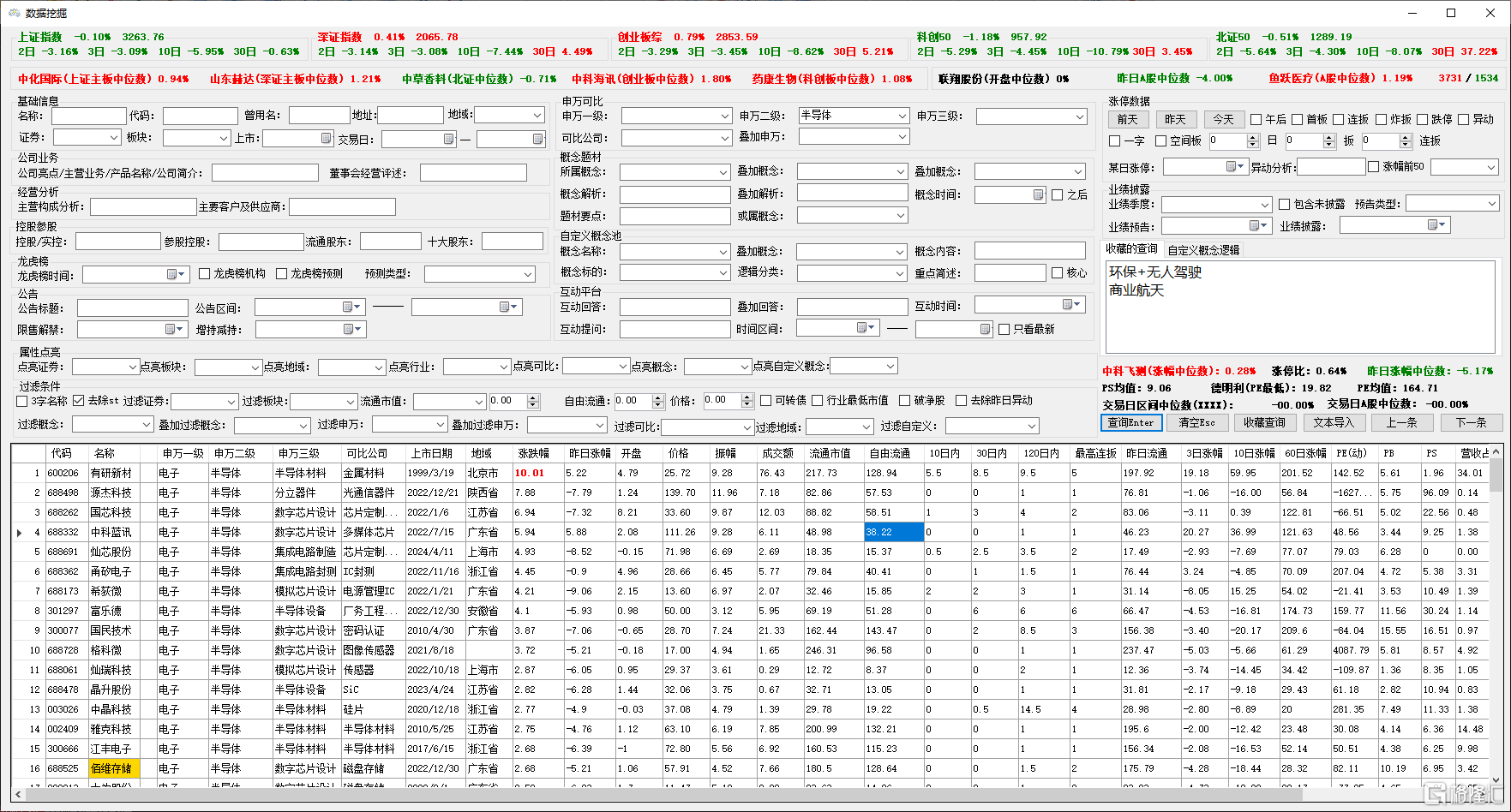Screen dimensions: 1511x812
Task: Open calendar picker in 业绩预告 field
Action: tap(1258, 225)
